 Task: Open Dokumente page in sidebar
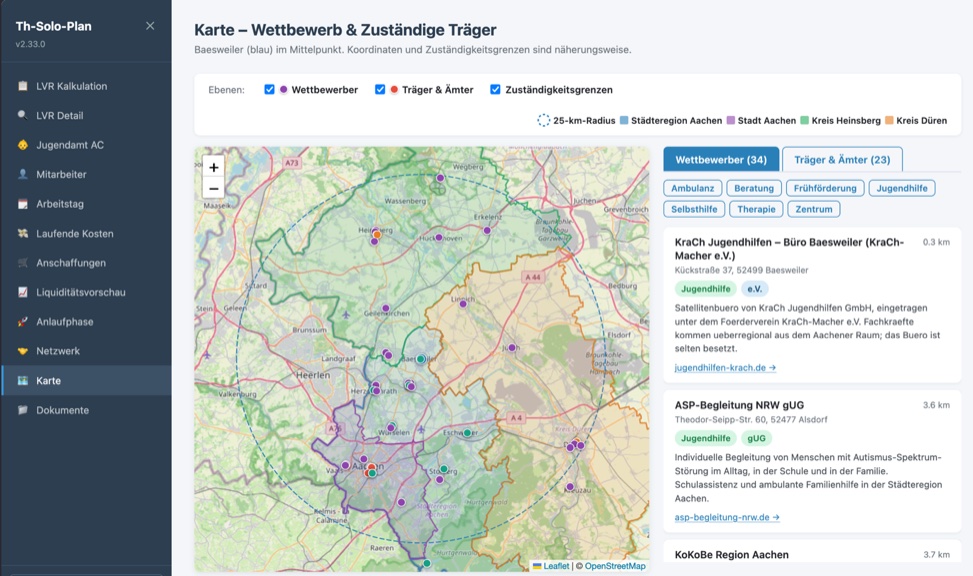86,410
